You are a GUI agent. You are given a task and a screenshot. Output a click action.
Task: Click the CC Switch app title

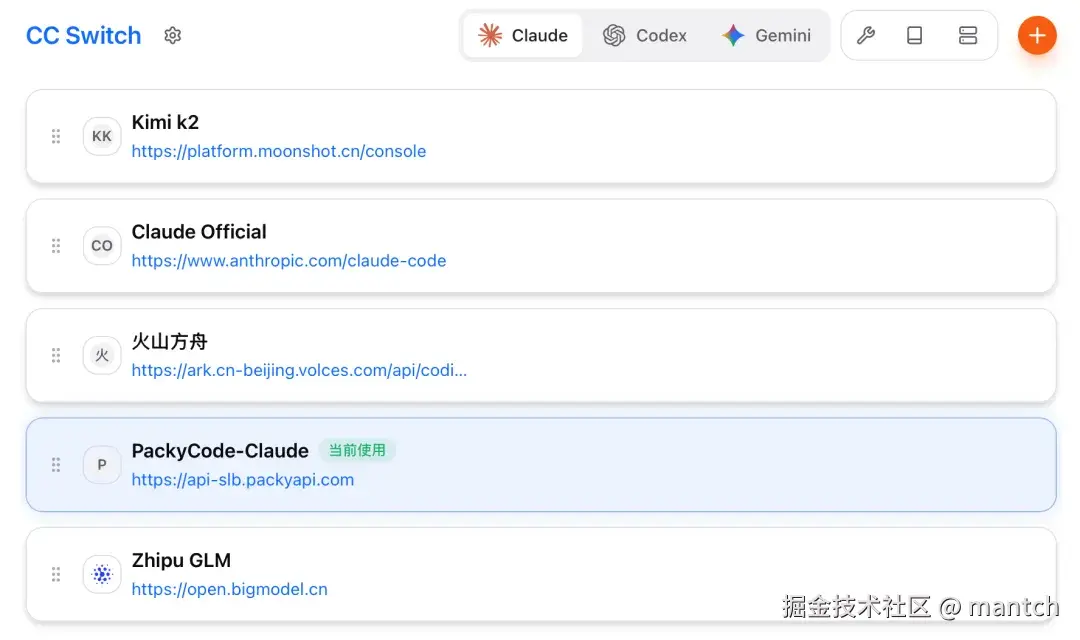click(84, 36)
